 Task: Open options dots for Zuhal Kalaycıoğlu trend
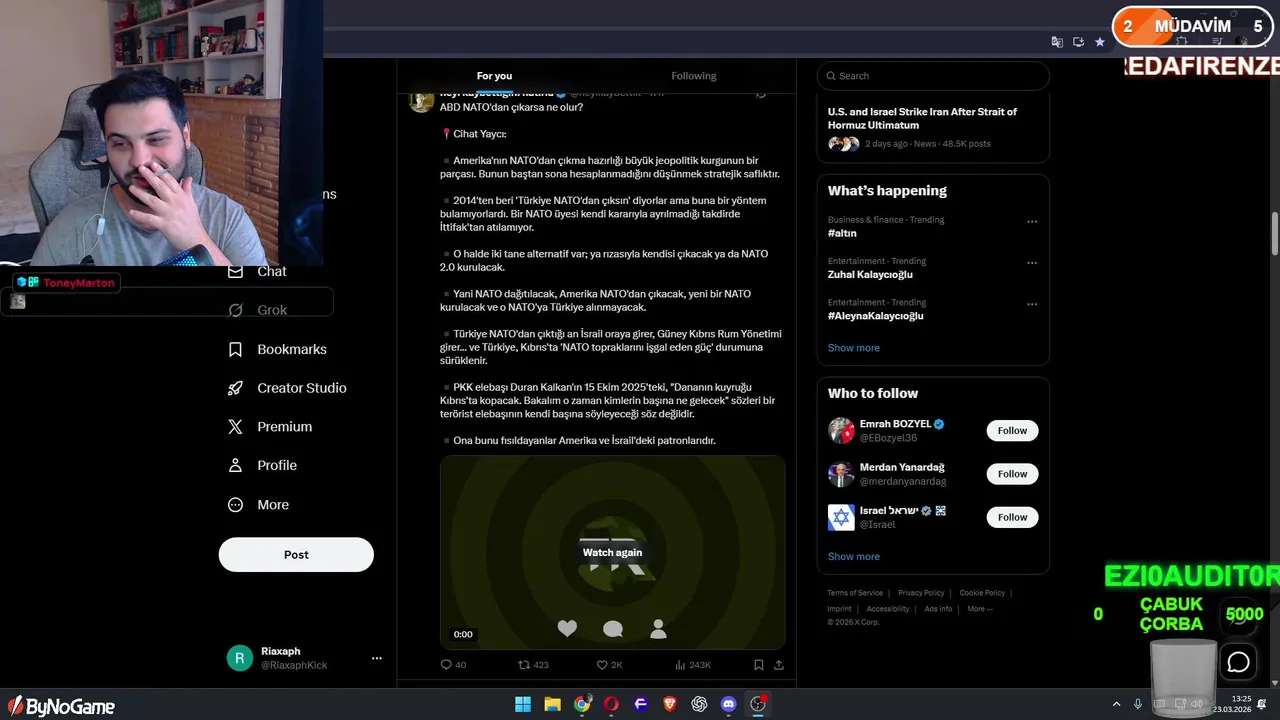1032,263
